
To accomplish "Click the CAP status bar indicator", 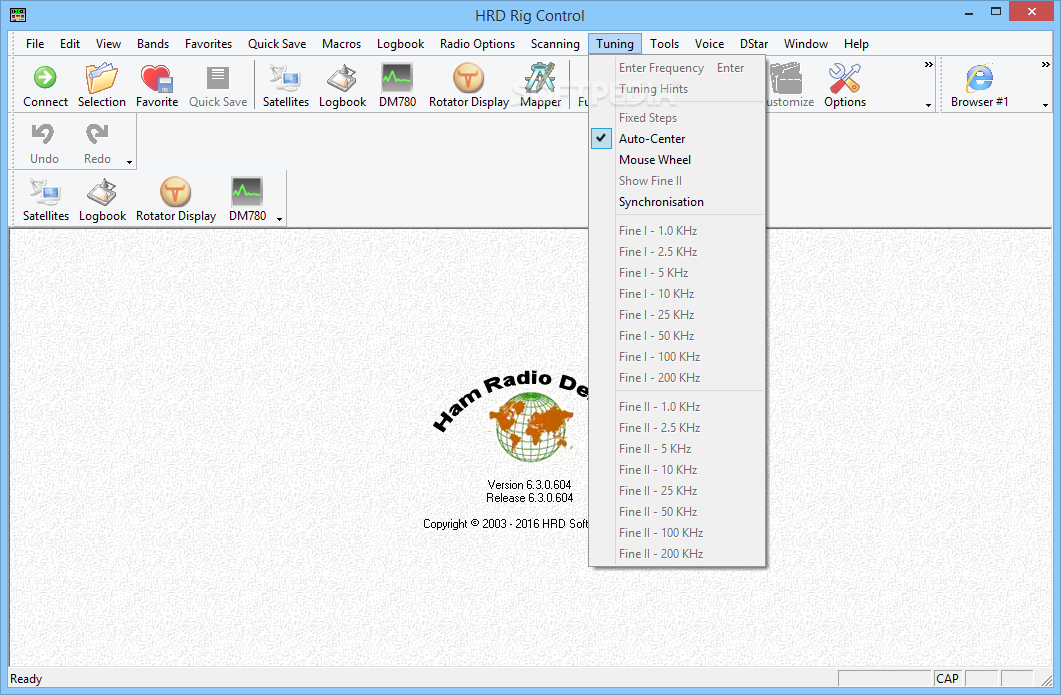I will click(x=947, y=679).
